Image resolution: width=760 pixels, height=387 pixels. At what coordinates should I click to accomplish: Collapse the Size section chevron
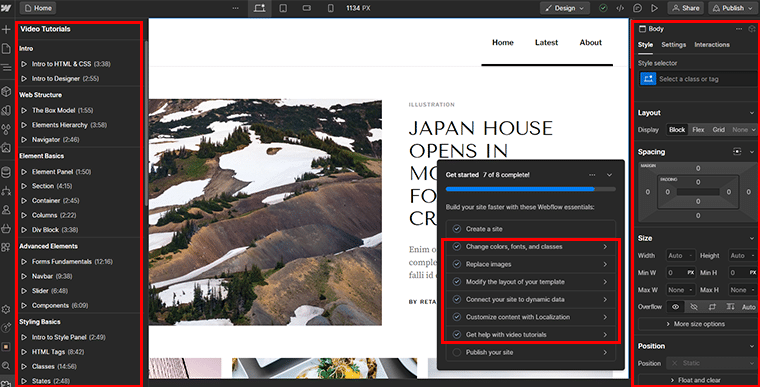coord(751,239)
